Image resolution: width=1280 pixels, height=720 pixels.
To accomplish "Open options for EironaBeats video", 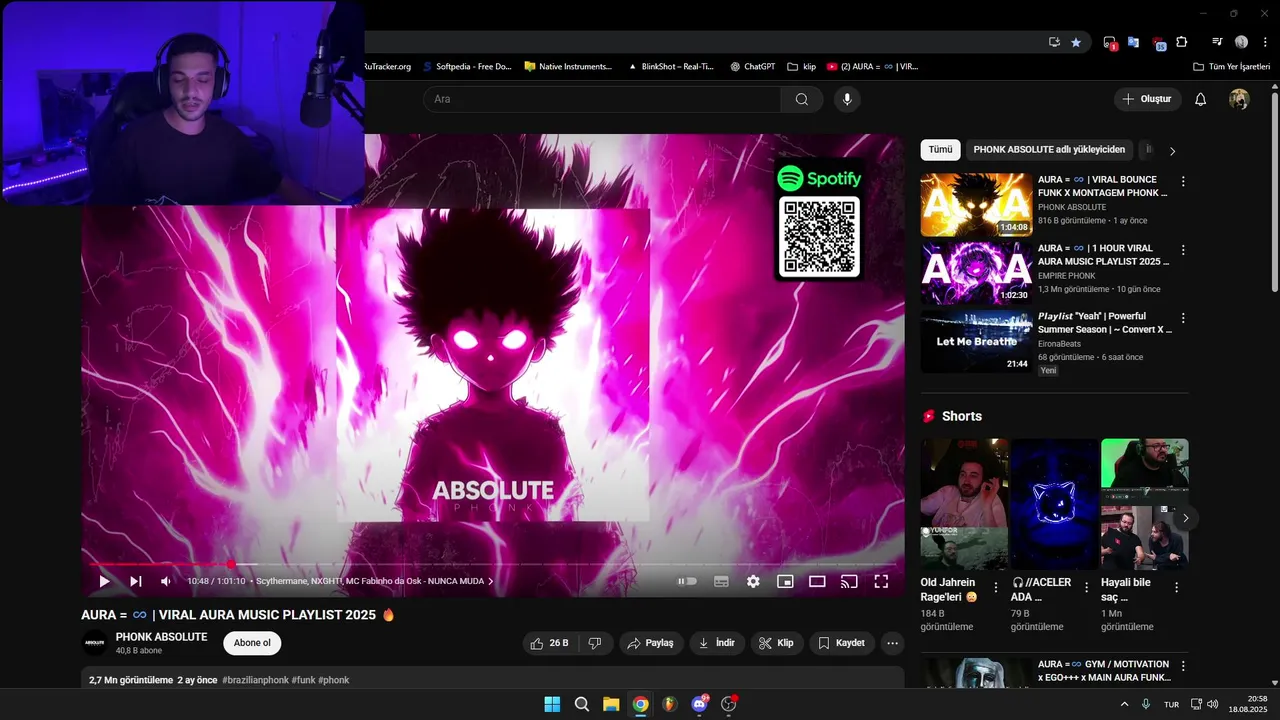I will pyautogui.click(x=1183, y=318).
